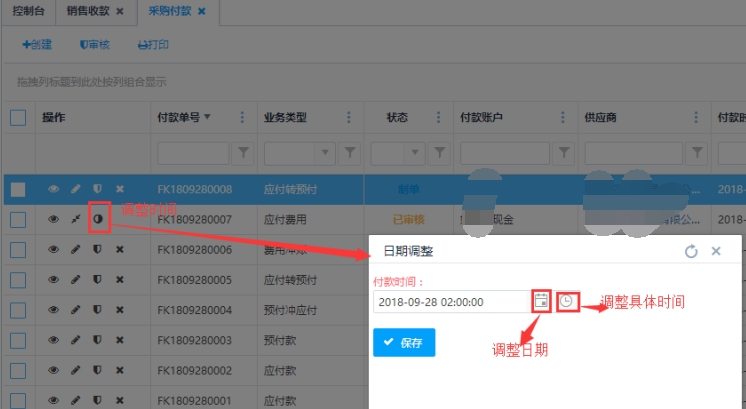Click refresh icon in 日期调整 dialog
This screenshot has width=746, height=409.
click(x=690, y=252)
